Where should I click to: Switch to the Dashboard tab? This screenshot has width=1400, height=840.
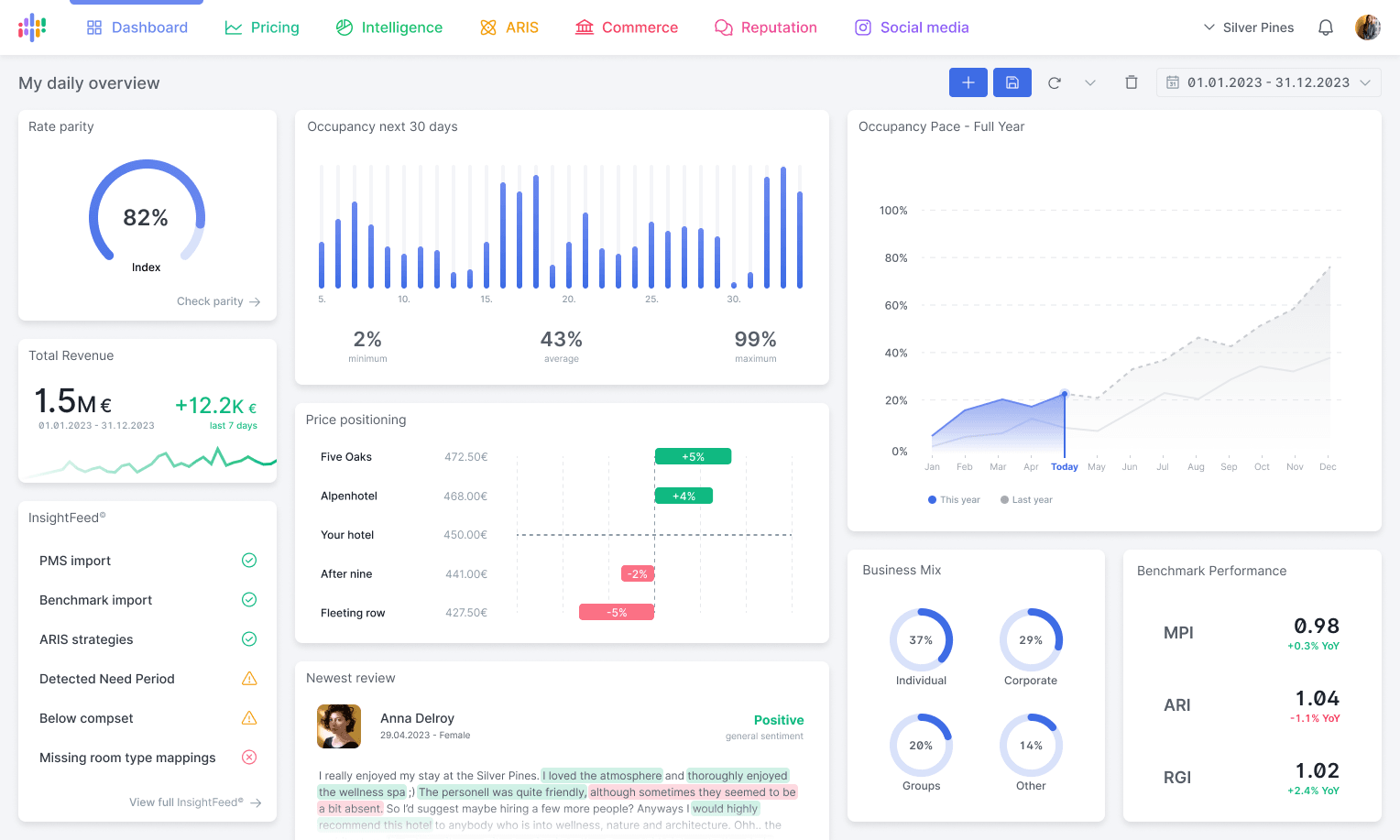137,27
